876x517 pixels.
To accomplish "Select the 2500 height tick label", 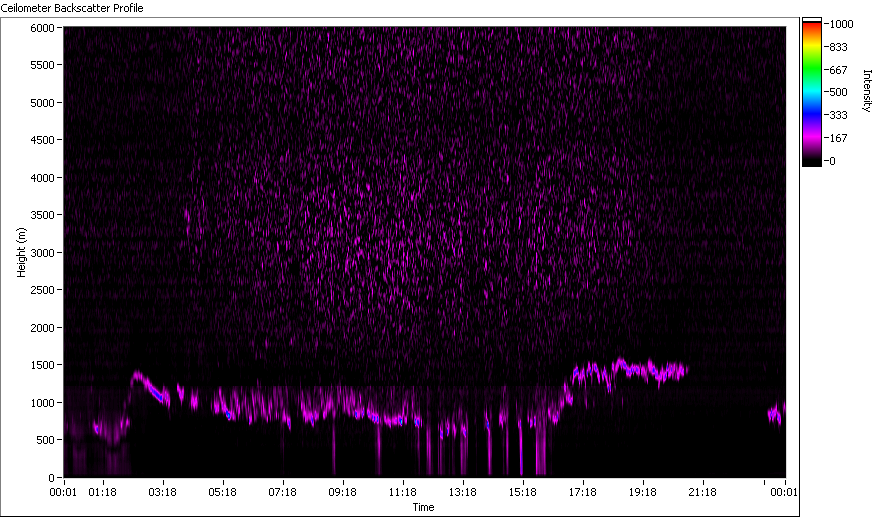I will 42,290.
